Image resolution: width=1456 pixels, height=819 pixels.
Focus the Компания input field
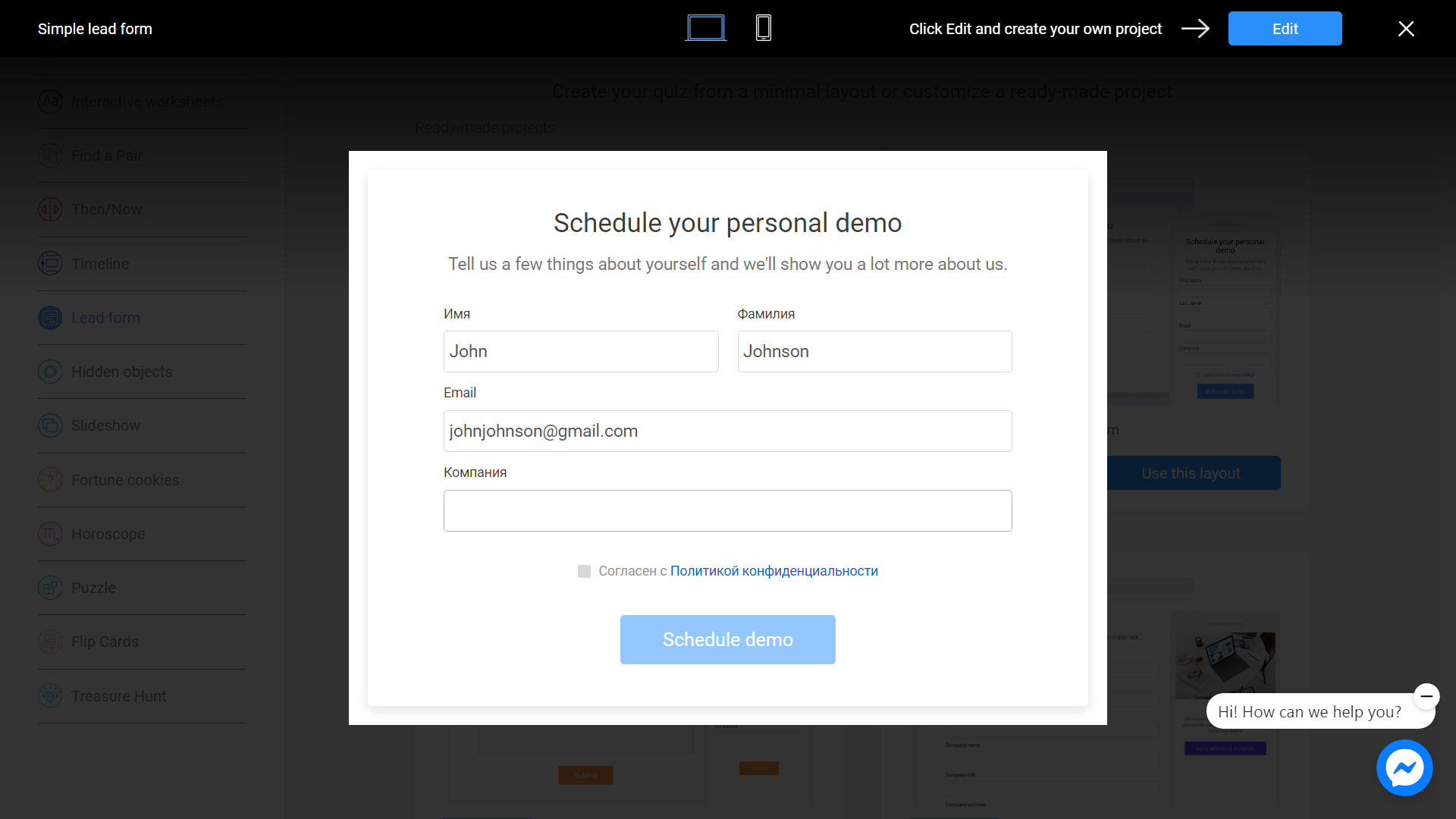(728, 510)
